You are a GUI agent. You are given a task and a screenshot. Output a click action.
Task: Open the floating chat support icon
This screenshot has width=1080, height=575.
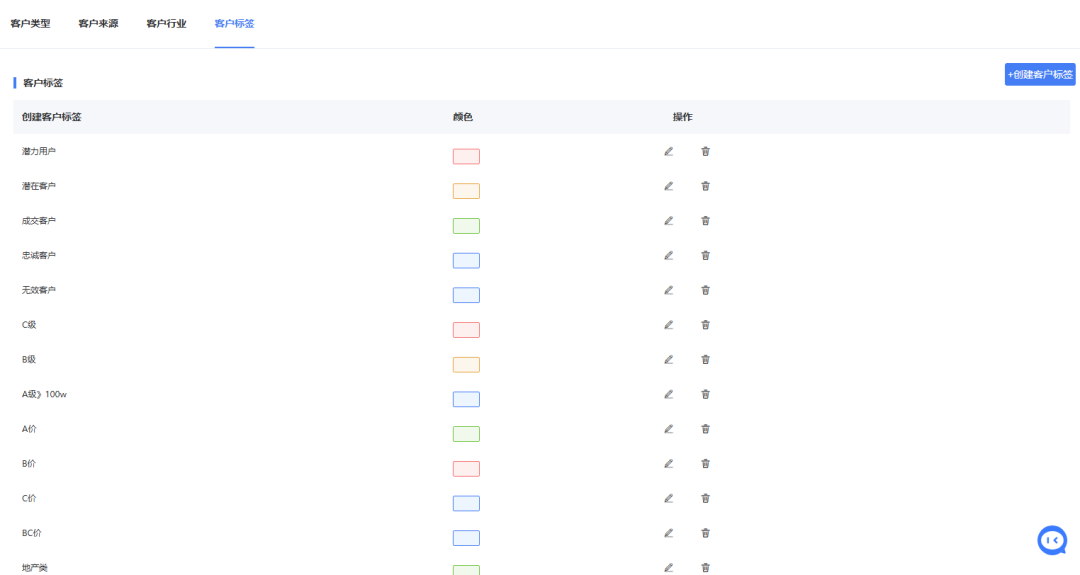(x=1052, y=541)
